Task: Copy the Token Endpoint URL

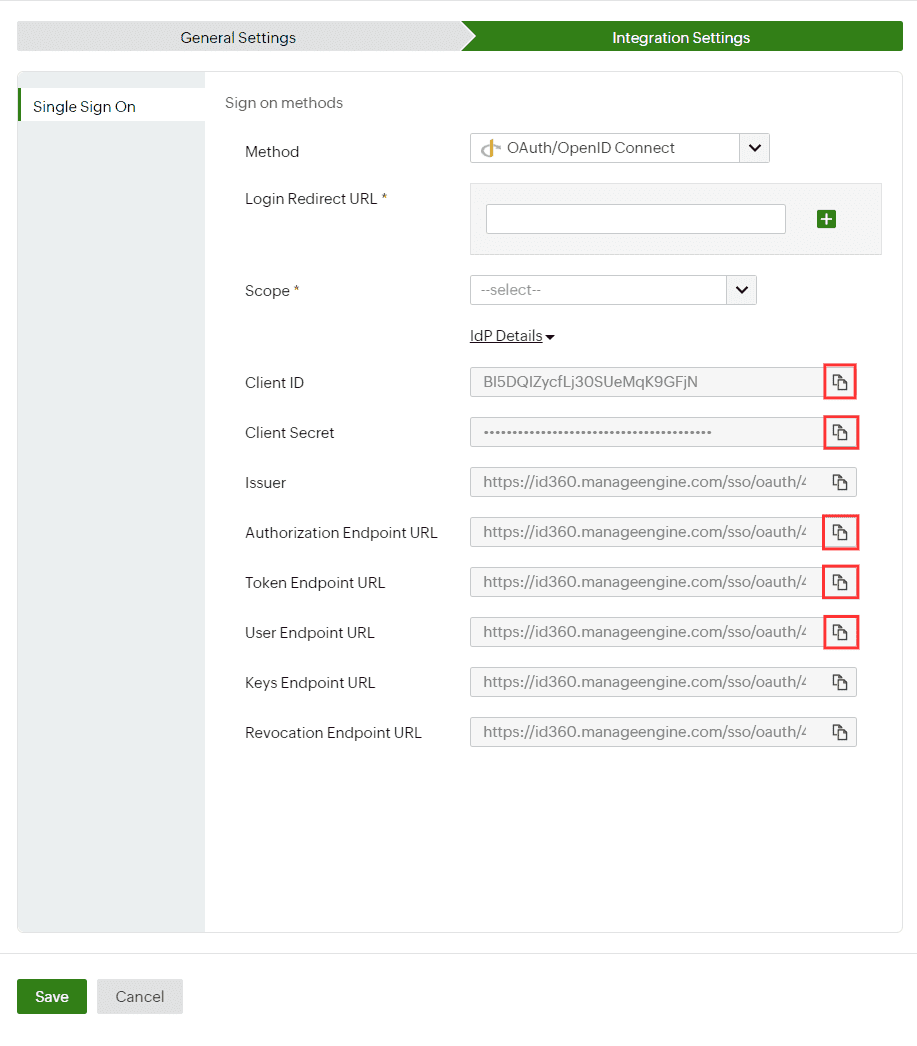Action: click(x=840, y=582)
